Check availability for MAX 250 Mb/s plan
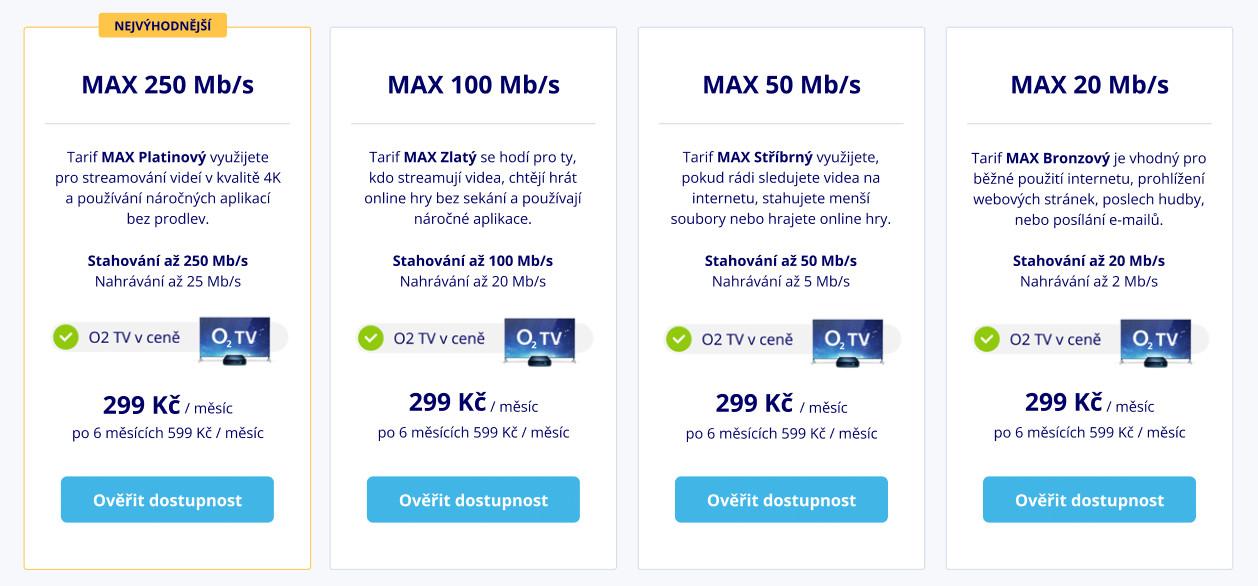The image size is (1258, 586). tap(167, 500)
